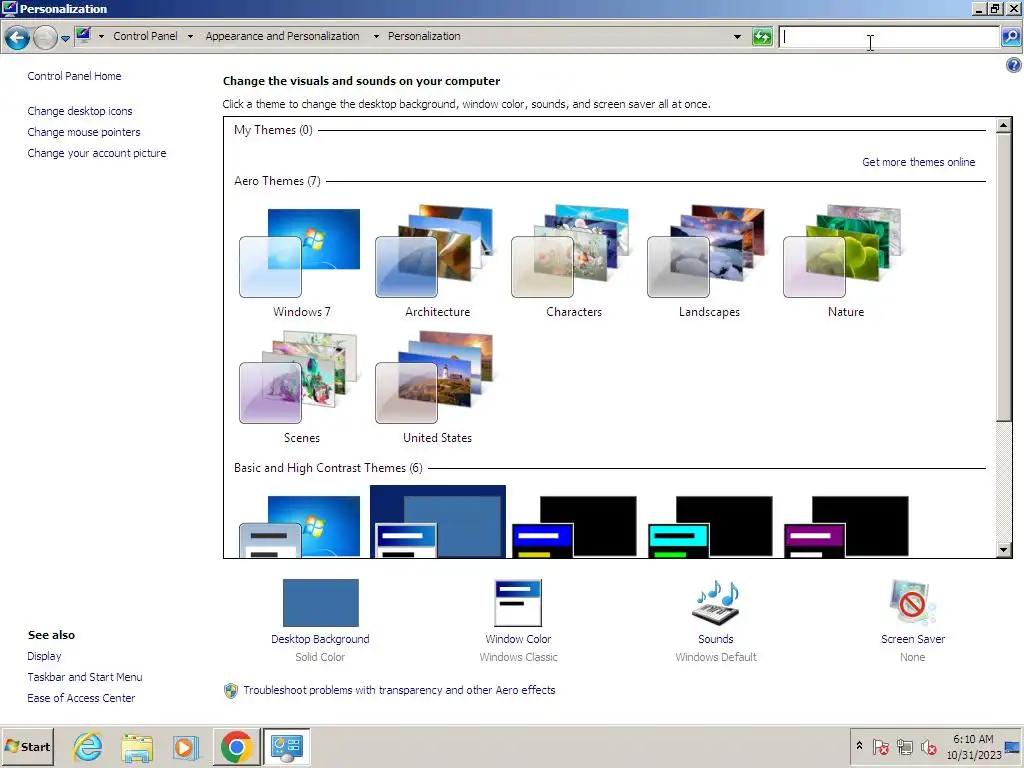Click the Personalization breadcrumb
1024x768 pixels.
(x=424, y=36)
